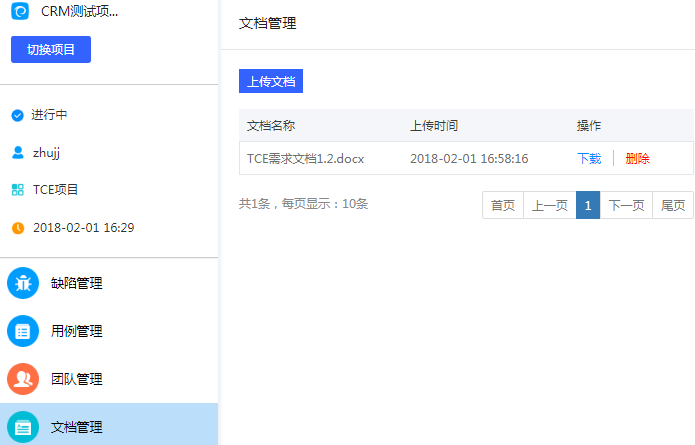The width and height of the screenshot is (695, 445).
Task: Jump to 尾页 last page
Action: pyautogui.click(x=673, y=205)
